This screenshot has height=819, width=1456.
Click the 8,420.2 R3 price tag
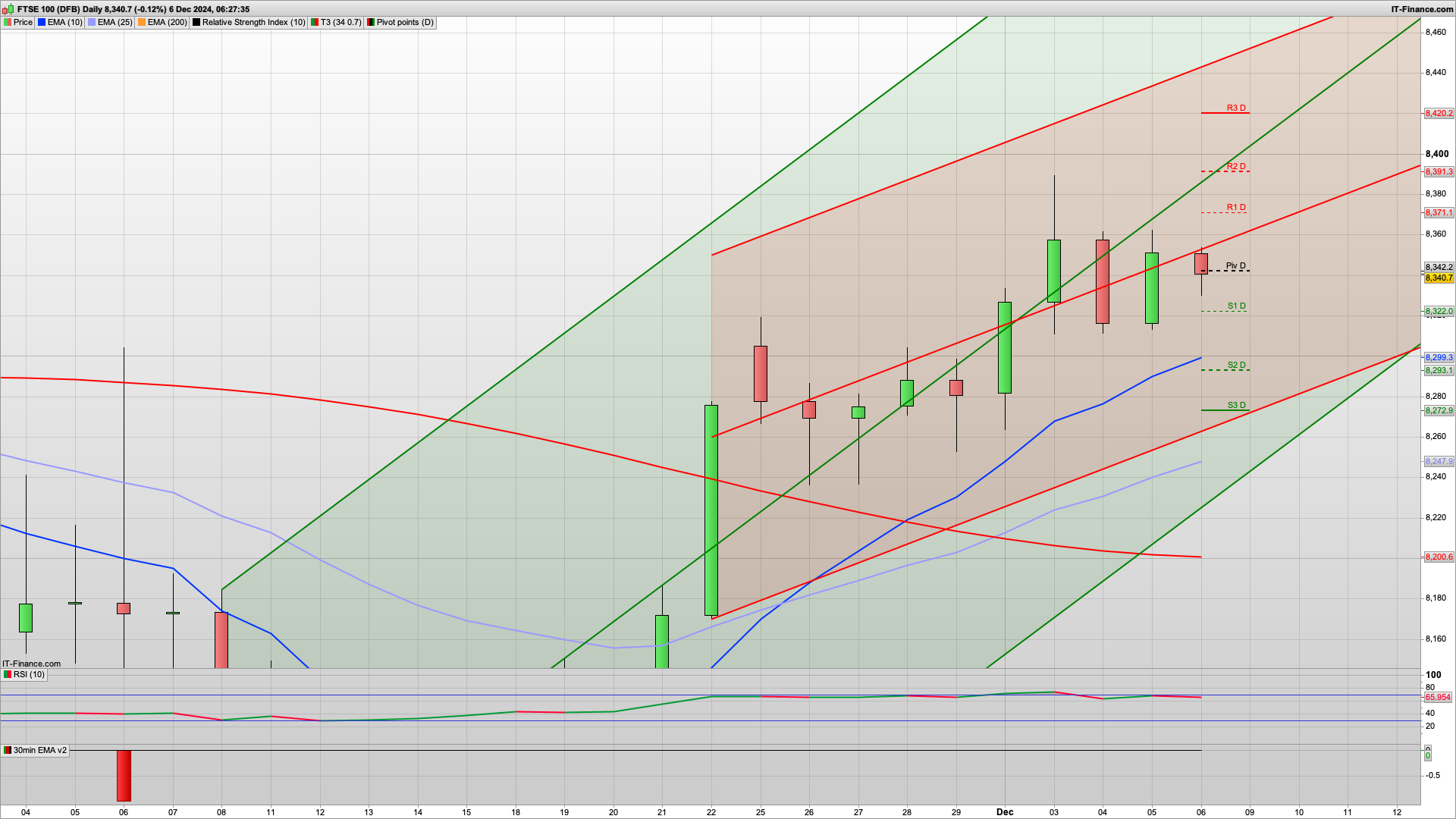pos(1439,114)
